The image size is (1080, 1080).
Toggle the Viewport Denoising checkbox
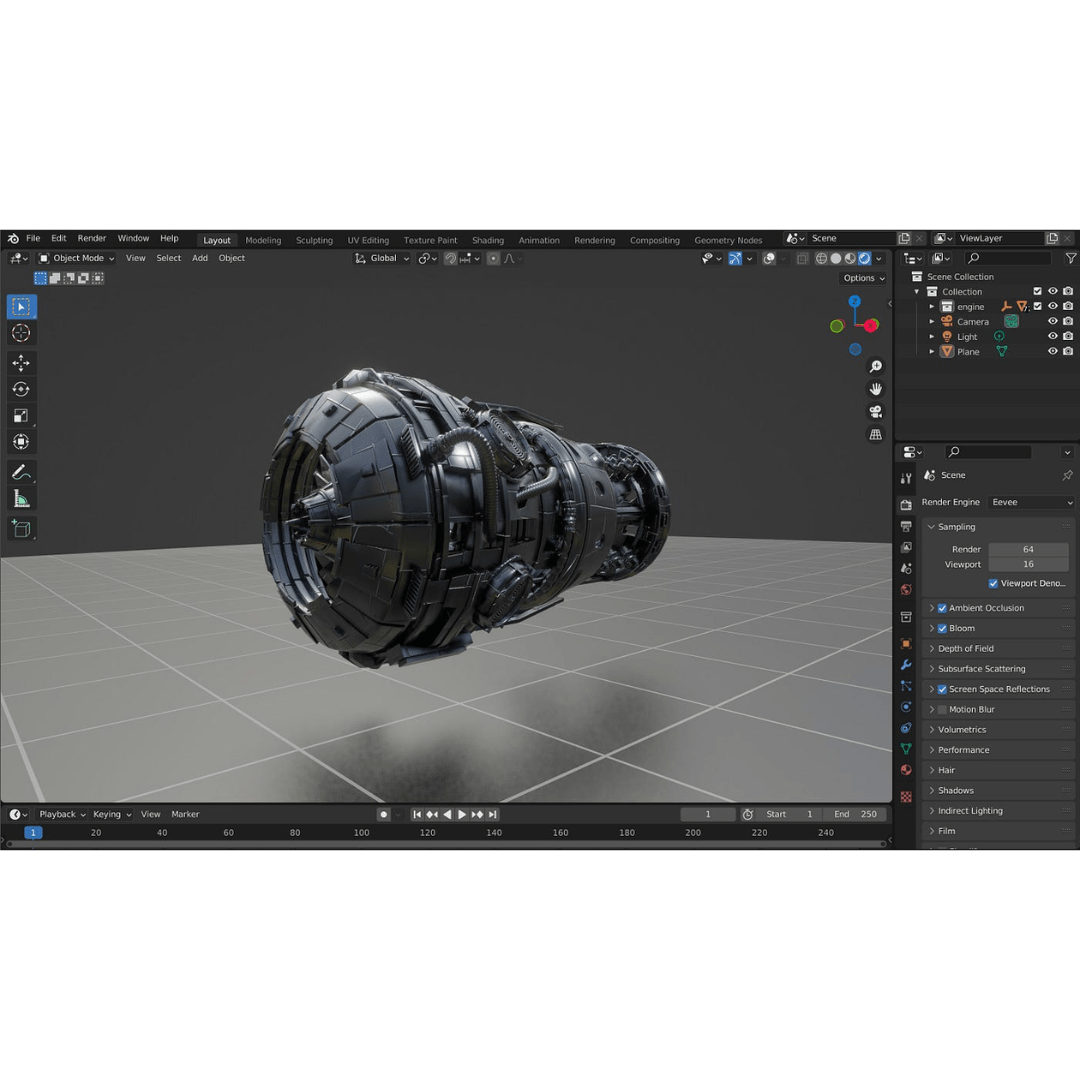tap(993, 583)
